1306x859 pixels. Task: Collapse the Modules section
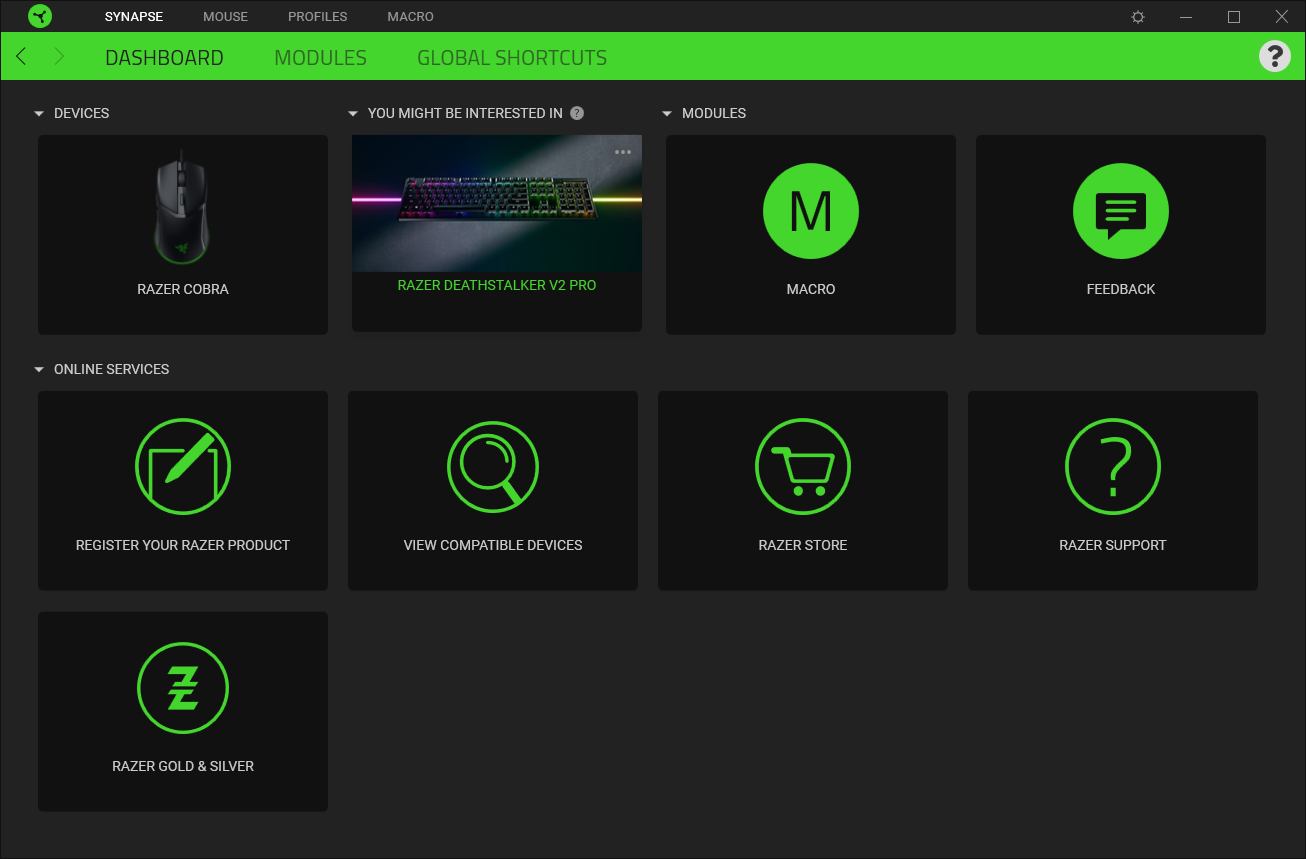[x=667, y=114]
